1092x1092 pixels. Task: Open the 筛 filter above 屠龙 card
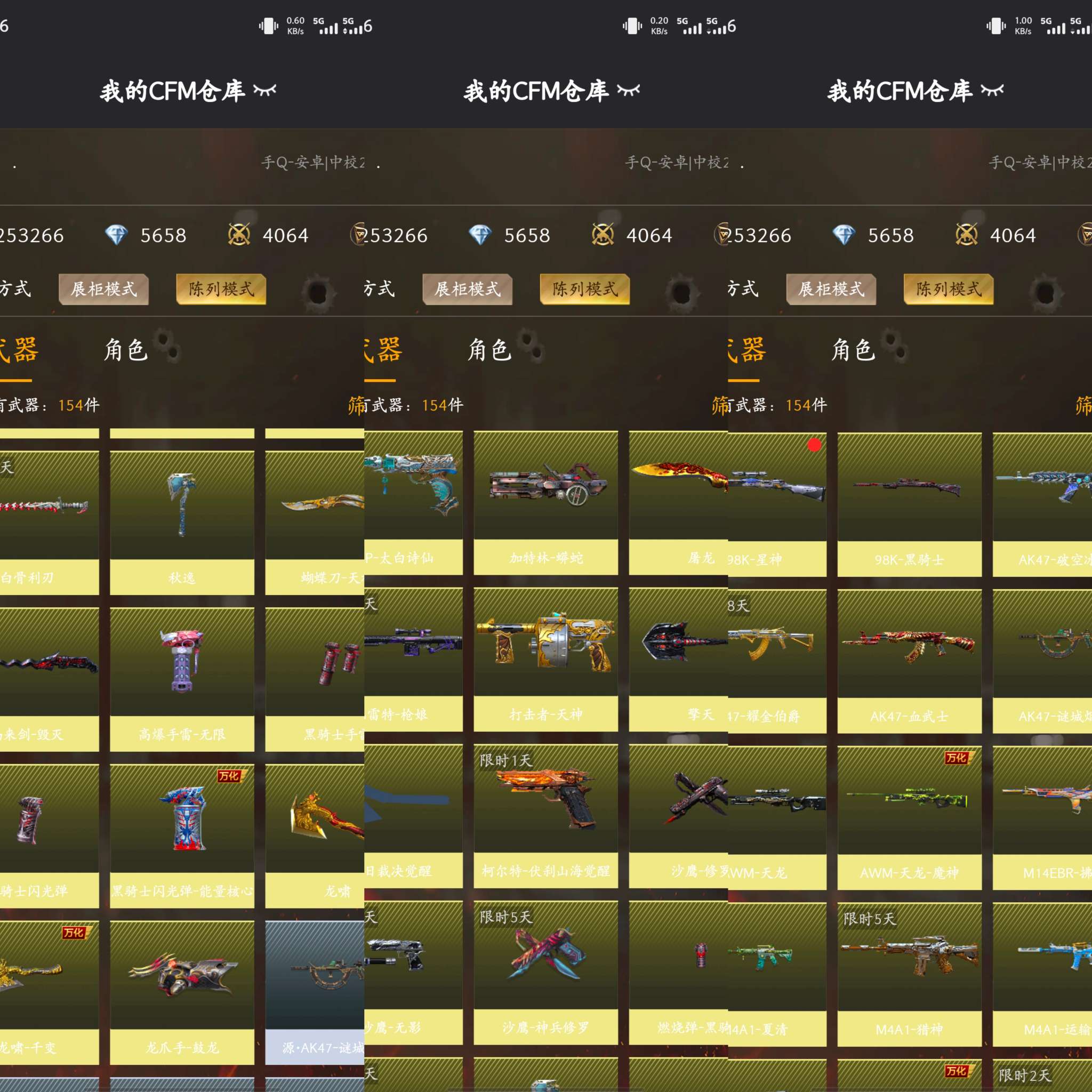pyautogui.click(x=719, y=405)
